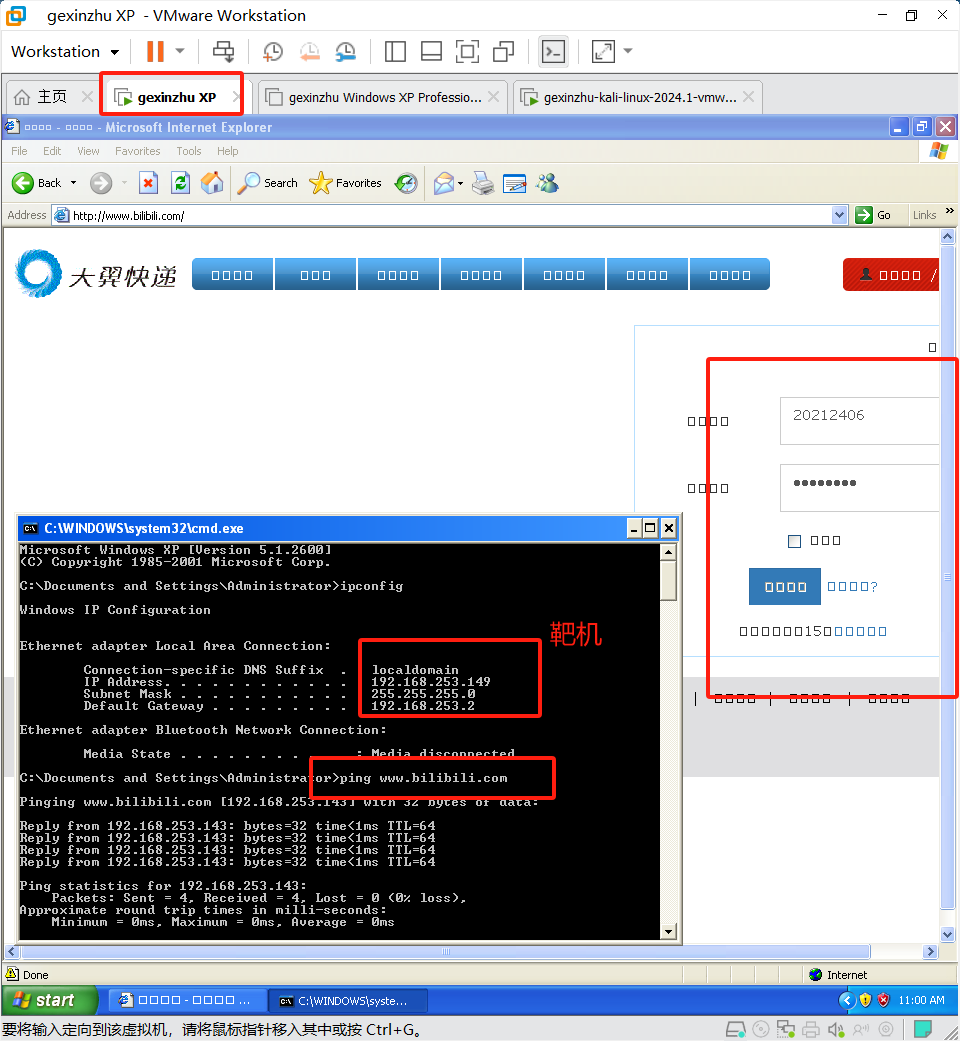Click the IE Print icon
The height and width of the screenshot is (1041, 960).
(483, 183)
